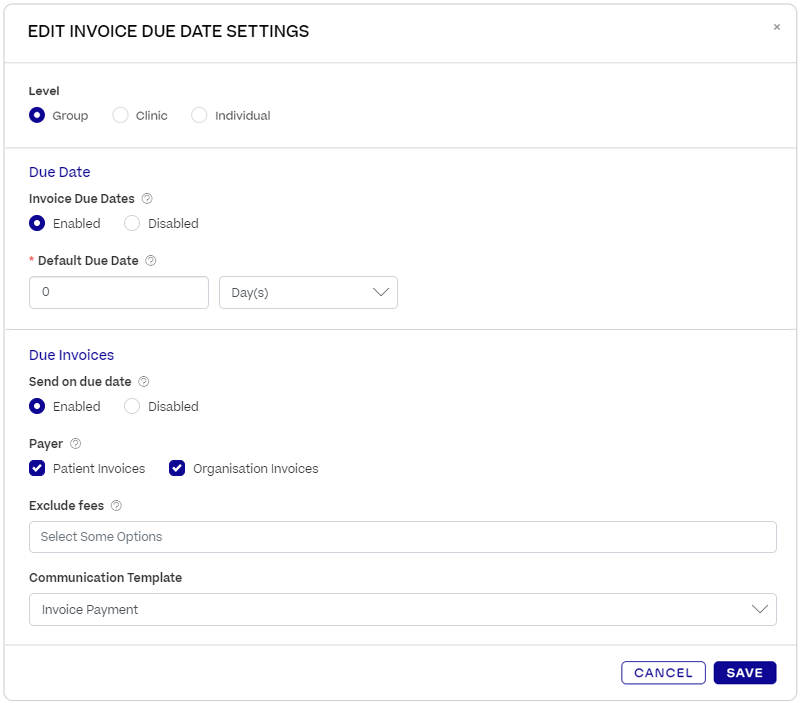
Task: Open Exclude fees options selector
Action: click(x=402, y=537)
